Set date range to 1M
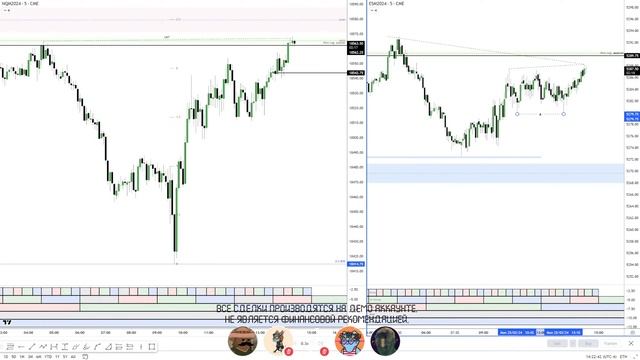640x360 pixels. [x=22, y=357]
